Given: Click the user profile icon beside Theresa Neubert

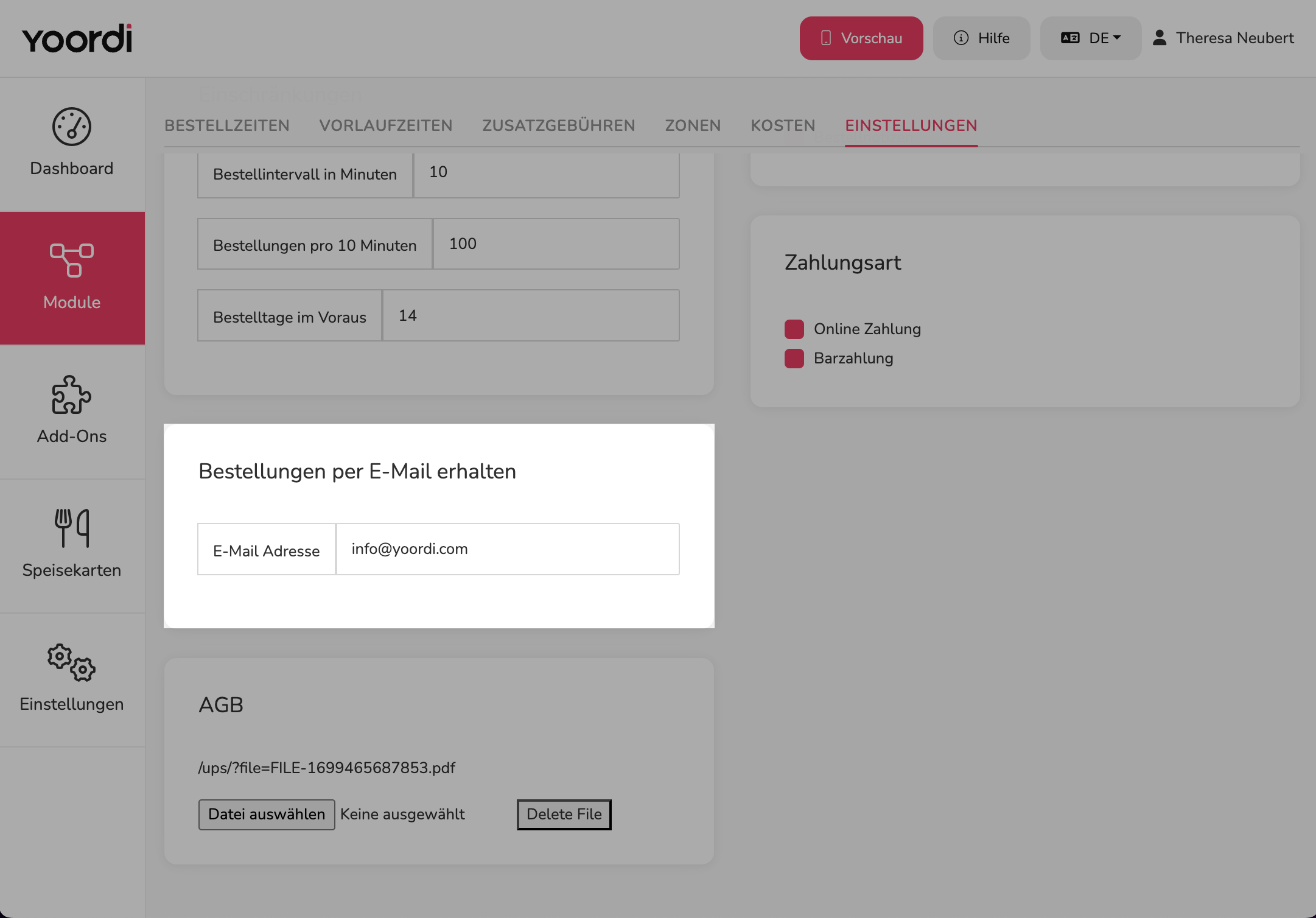Looking at the screenshot, I should 1160,38.
